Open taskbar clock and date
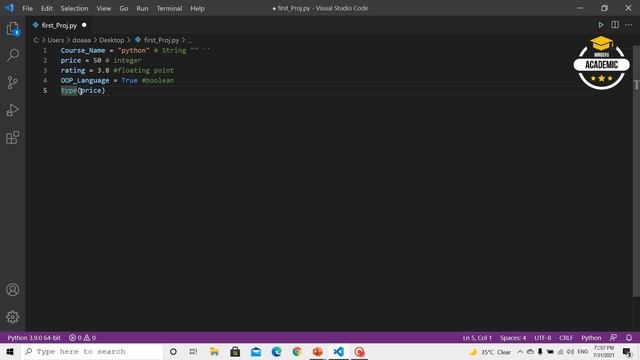 (x=604, y=351)
